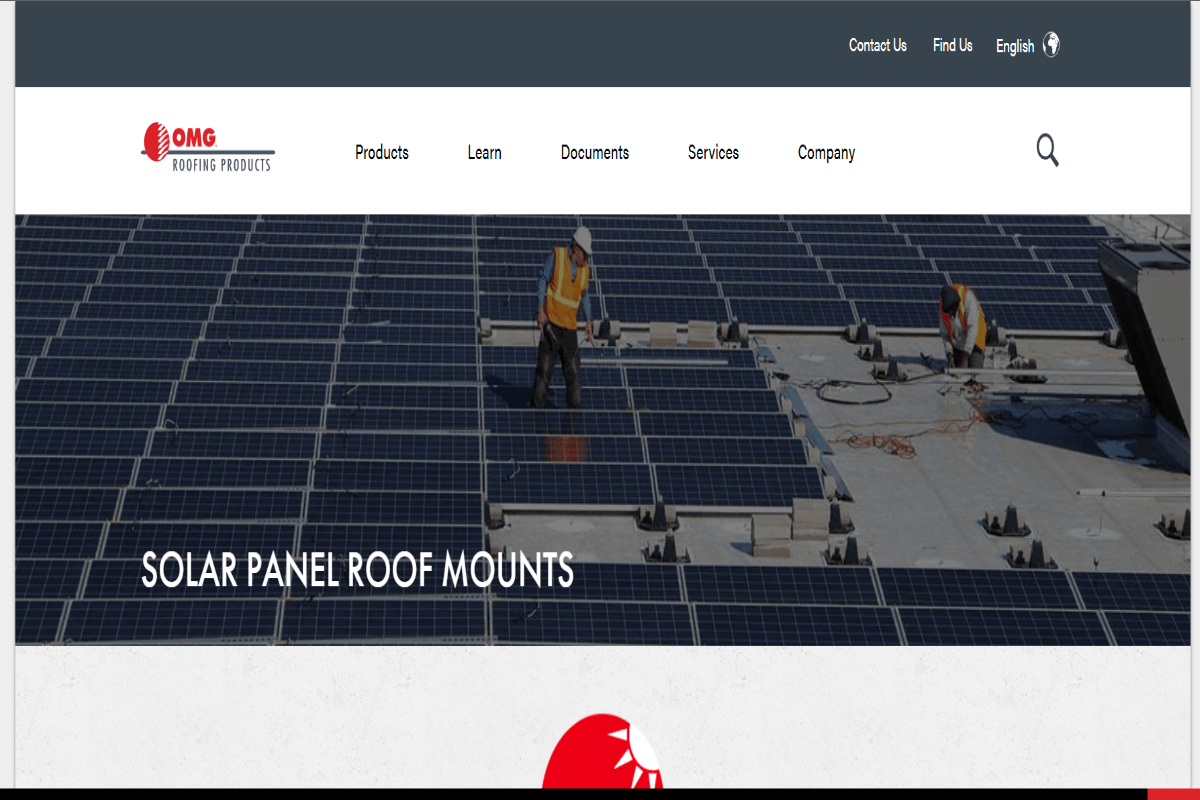This screenshot has height=800, width=1200.
Task: Switch site language via English toggle
Action: (x=1014, y=46)
